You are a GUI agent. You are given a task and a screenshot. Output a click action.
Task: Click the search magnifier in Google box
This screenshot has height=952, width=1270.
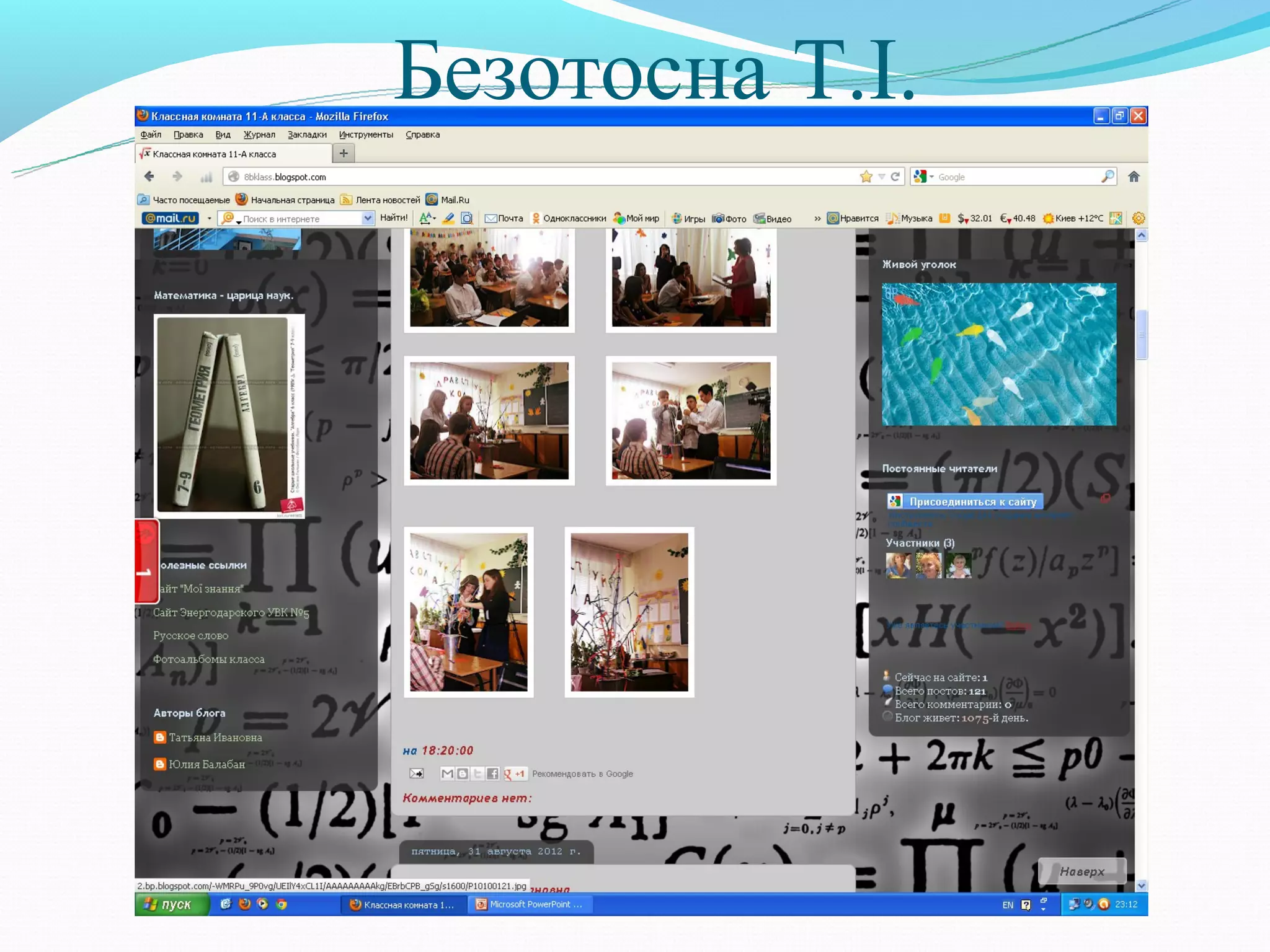click(1107, 177)
